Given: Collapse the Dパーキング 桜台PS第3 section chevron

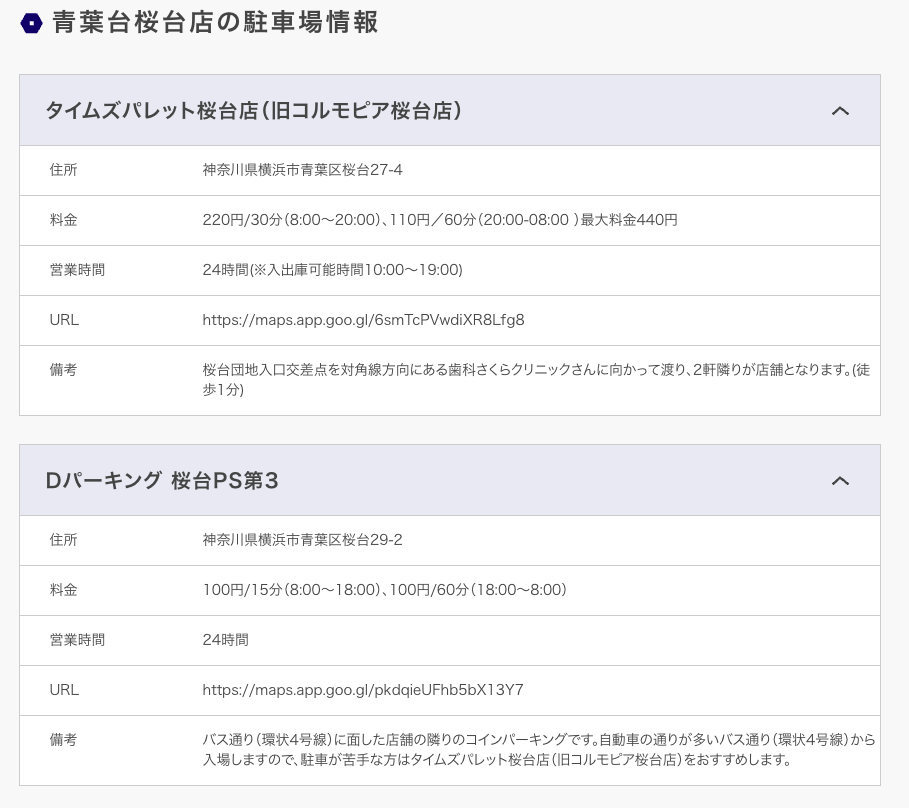Looking at the screenshot, I should tap(840, 481).
